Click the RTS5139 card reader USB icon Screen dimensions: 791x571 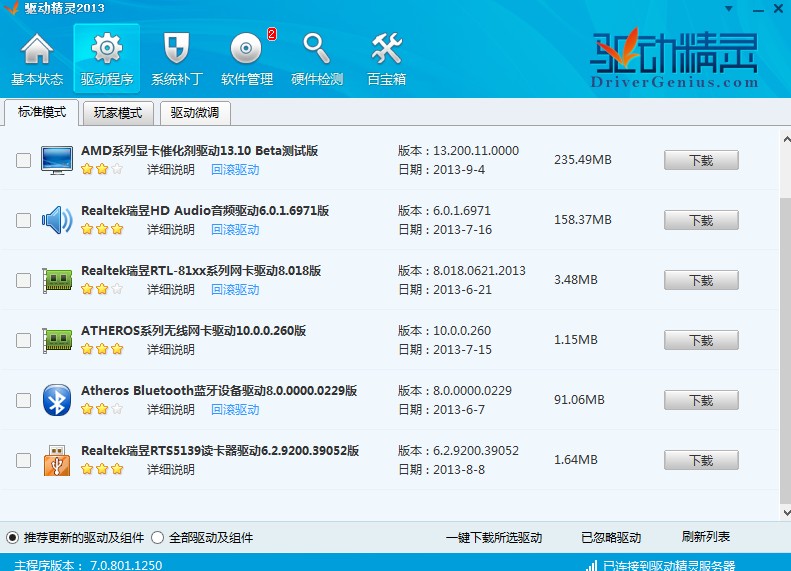tap(56, 460)
